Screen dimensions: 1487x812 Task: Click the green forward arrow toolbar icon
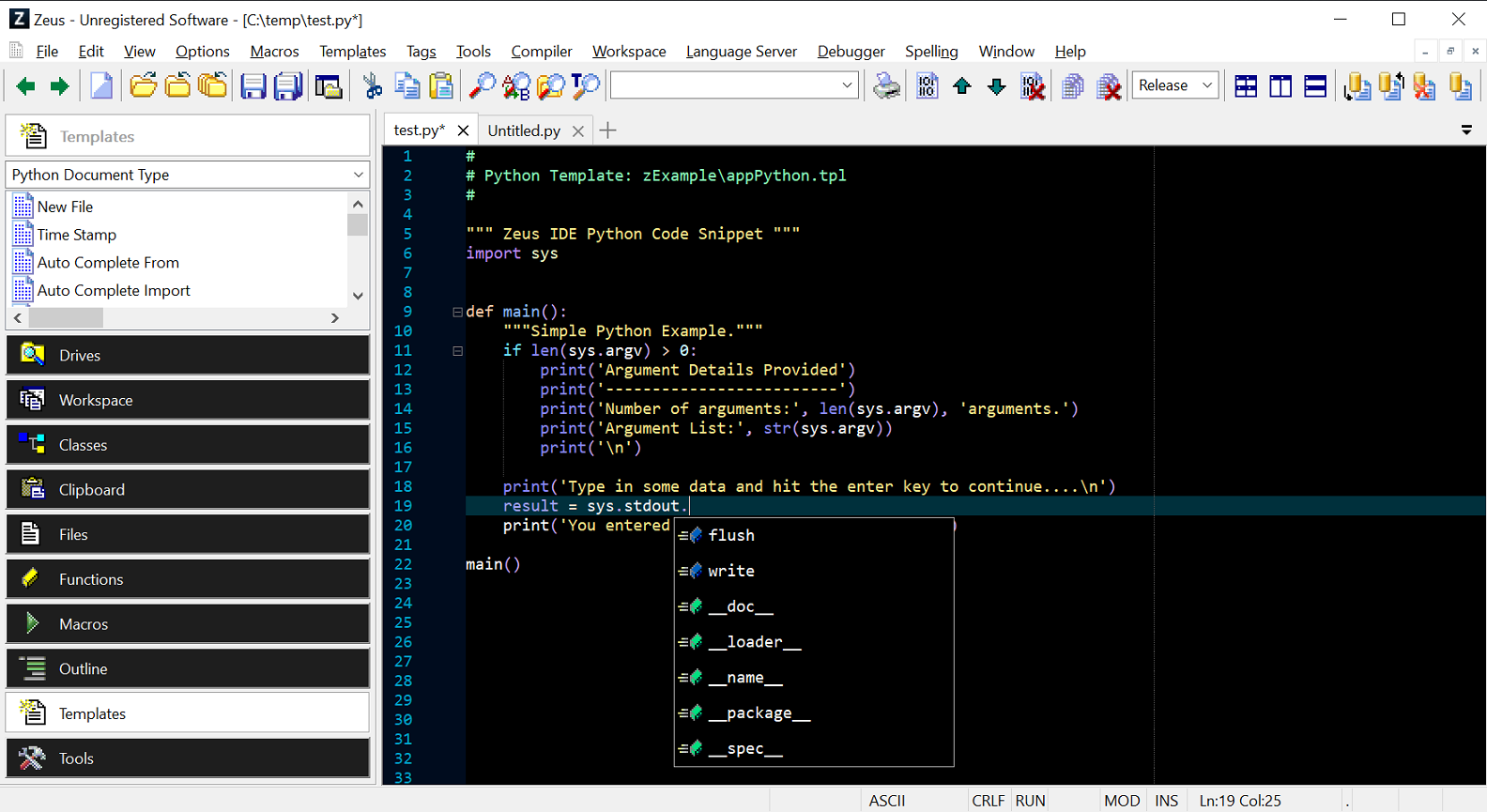(60, 86)
